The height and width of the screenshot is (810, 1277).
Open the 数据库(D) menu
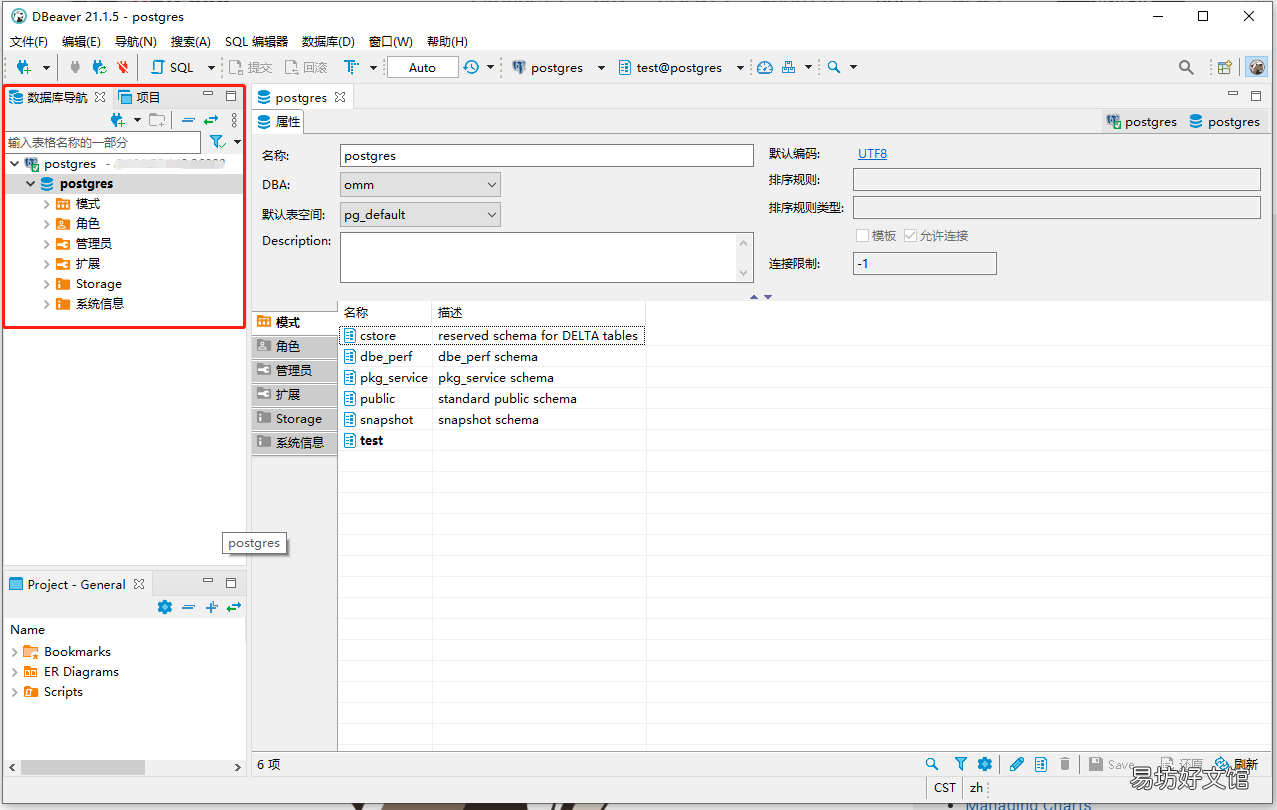click(x=328, y=41)
